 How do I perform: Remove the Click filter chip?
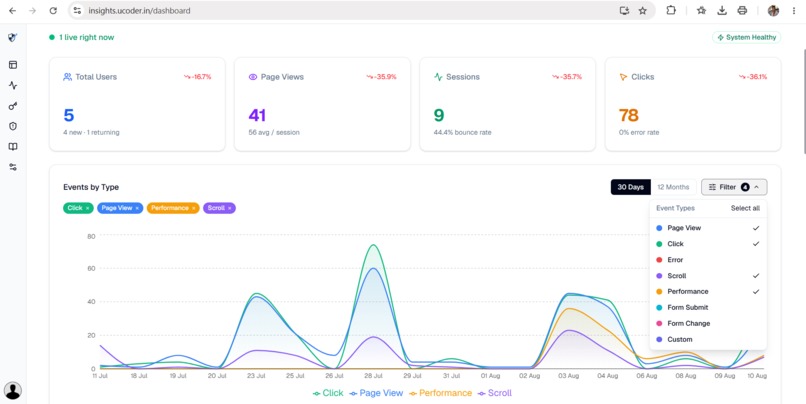(87, 208)
